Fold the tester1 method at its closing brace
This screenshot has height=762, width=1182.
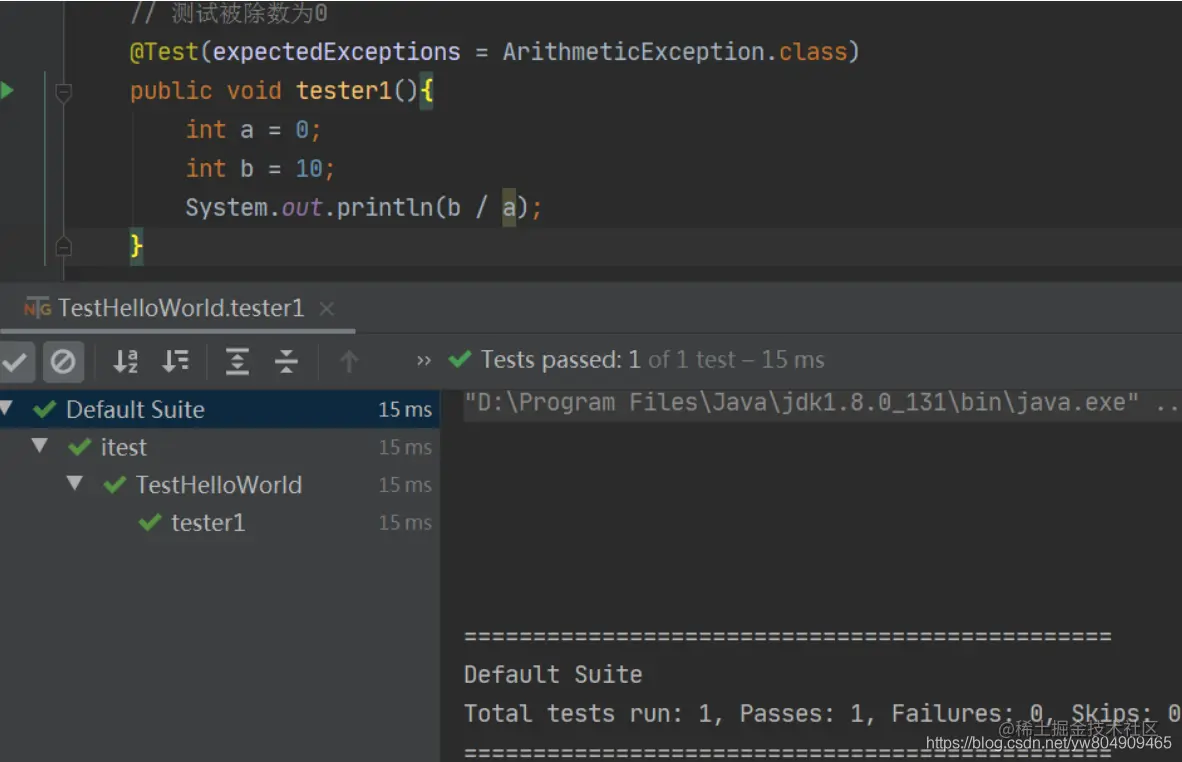click(63, 246)
